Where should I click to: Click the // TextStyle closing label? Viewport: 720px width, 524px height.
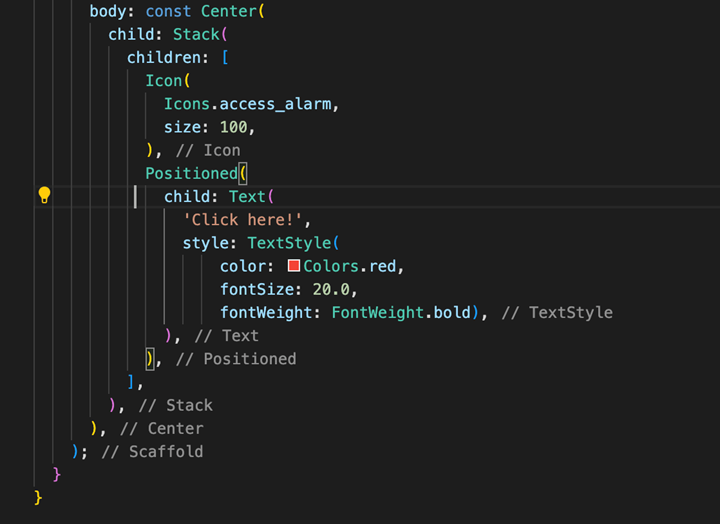coord(557,312)
